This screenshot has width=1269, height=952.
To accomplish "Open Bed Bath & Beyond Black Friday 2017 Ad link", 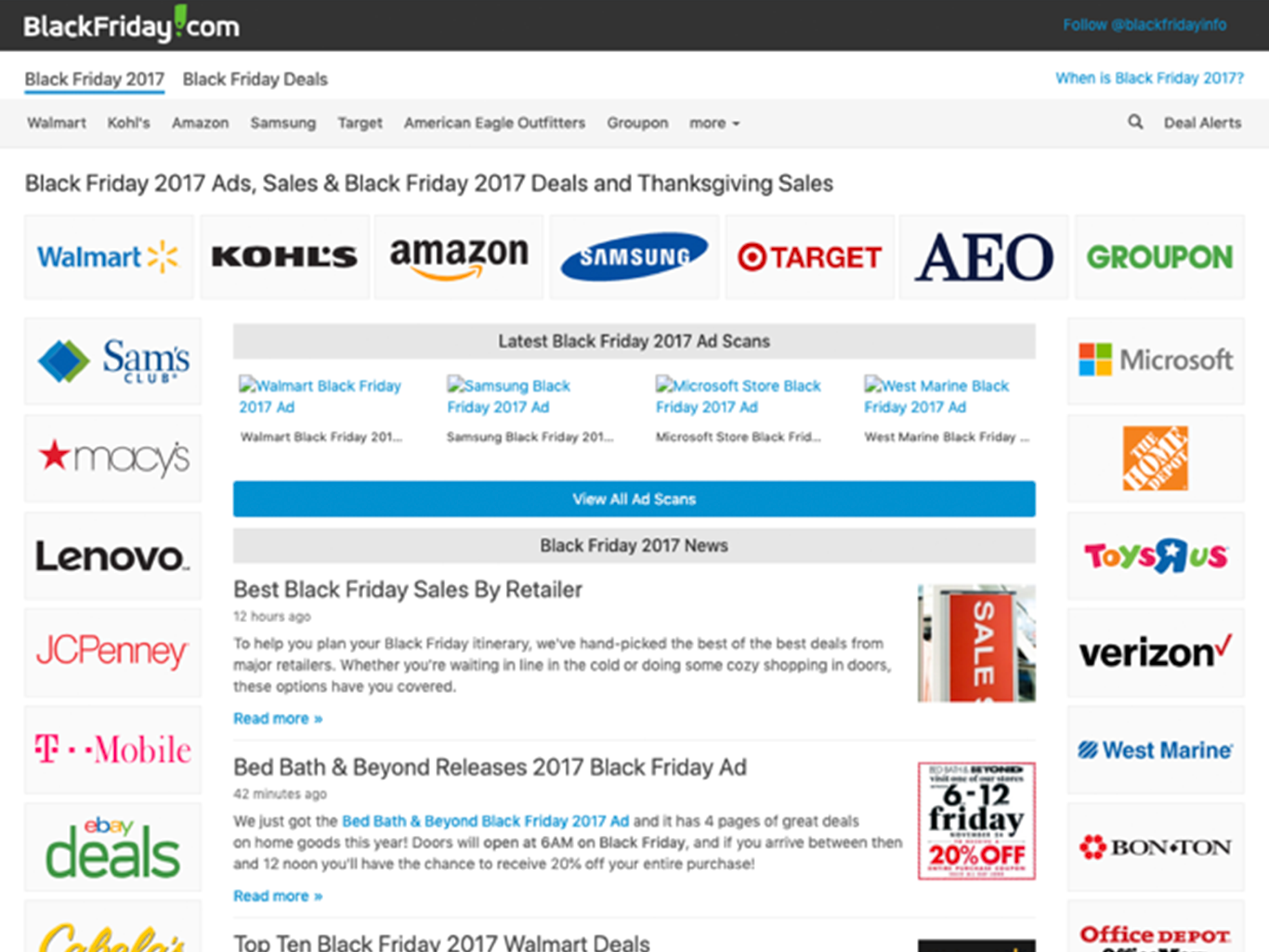I will click(x=485, y=821).
